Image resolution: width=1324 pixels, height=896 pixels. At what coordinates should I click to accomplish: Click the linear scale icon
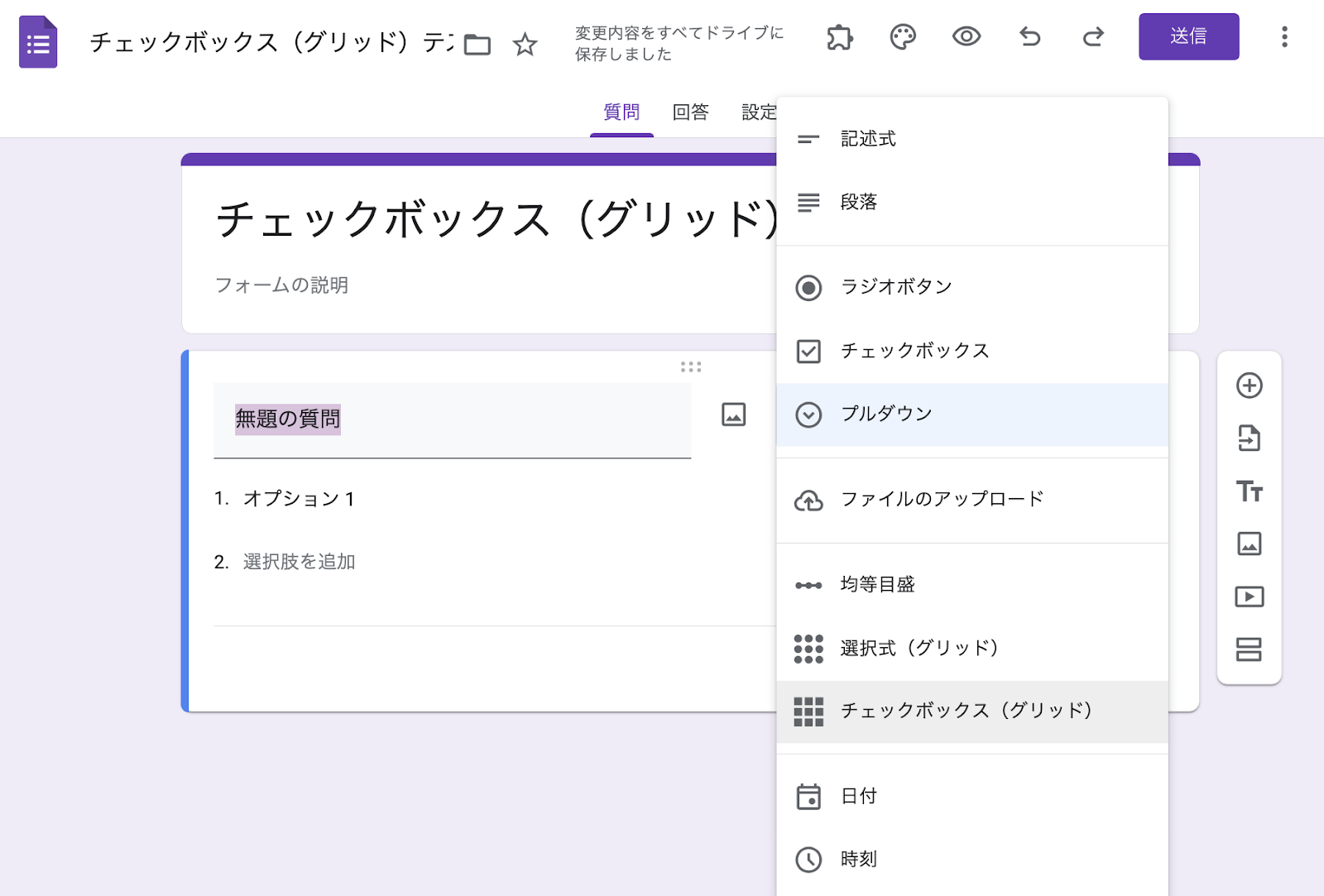[808, 586]
